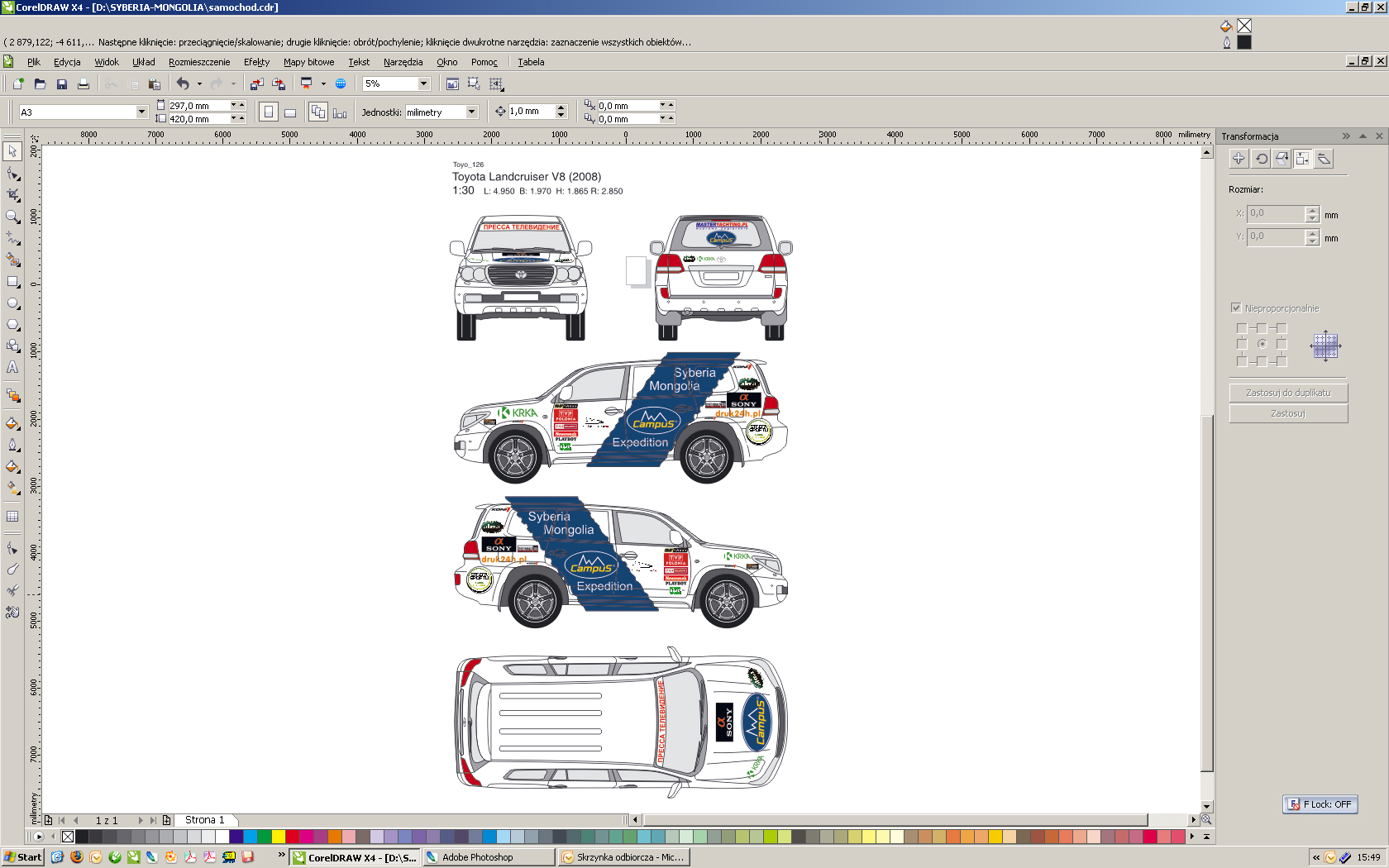Click the New document icon
Image resolution: width=1389 pixels, height=868 pixels.
(18, 83)
